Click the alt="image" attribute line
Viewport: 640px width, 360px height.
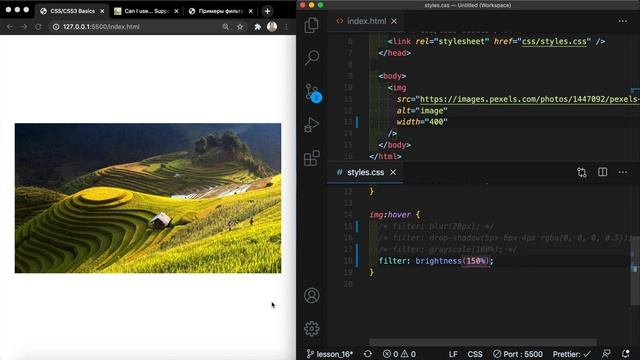422,111
